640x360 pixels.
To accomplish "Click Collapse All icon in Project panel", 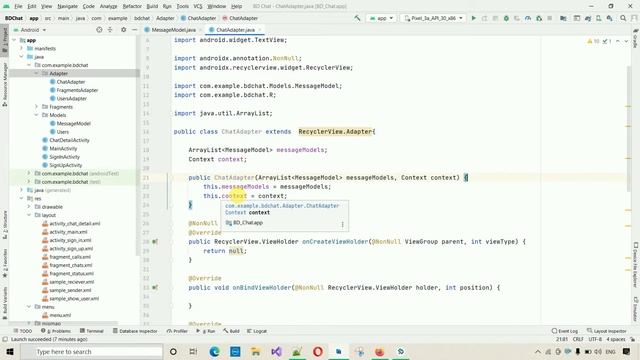I will [110, 30].
